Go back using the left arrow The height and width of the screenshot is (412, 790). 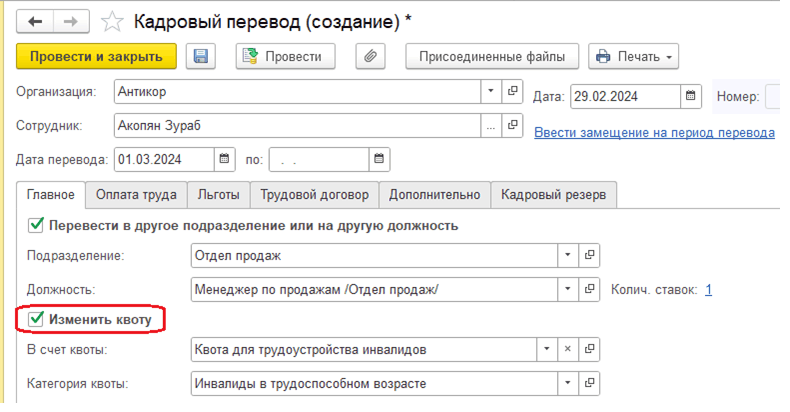click(x=36, y=20)
